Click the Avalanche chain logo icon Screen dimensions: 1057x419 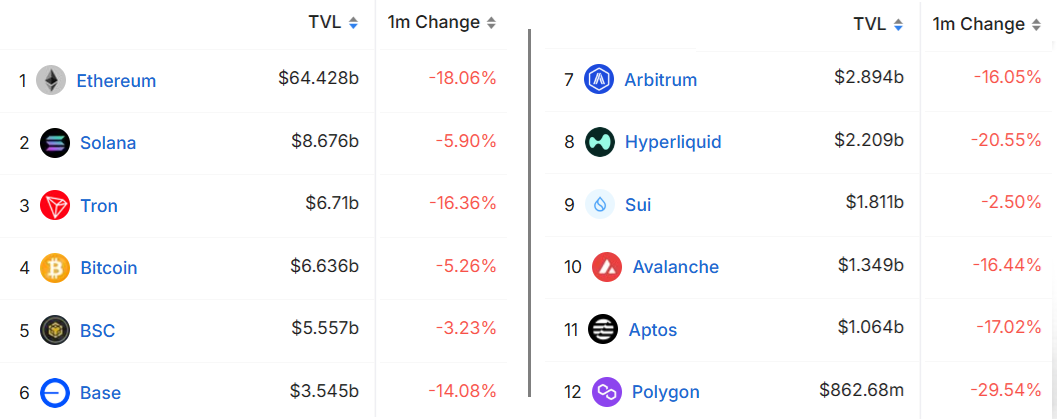coord(607,267)
